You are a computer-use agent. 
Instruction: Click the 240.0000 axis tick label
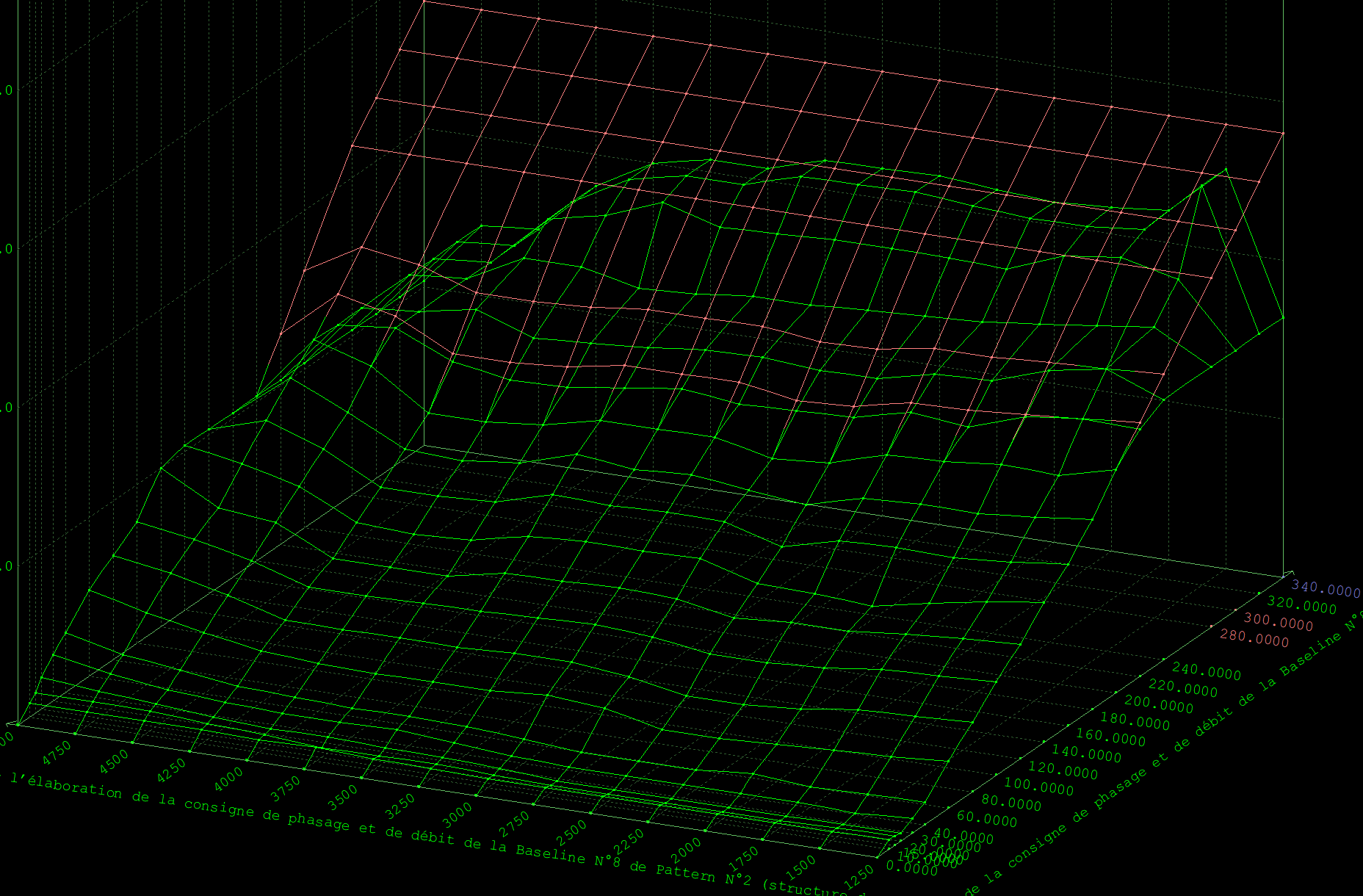[x=1207, y=672]
